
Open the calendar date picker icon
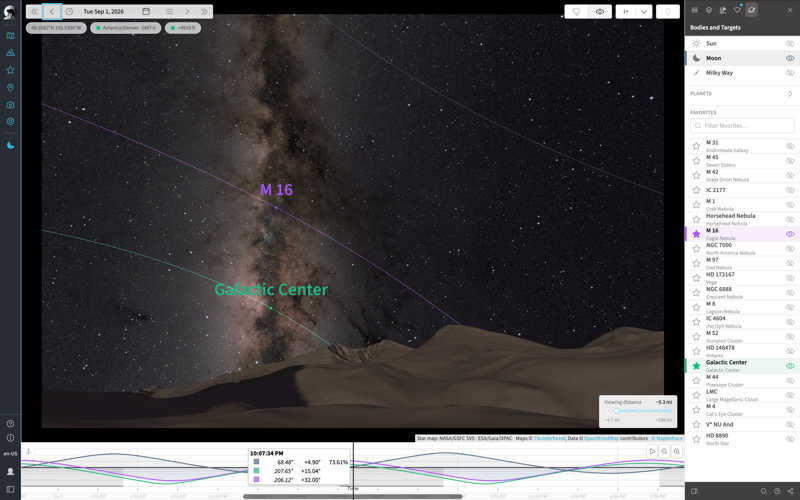click(146, 11)
